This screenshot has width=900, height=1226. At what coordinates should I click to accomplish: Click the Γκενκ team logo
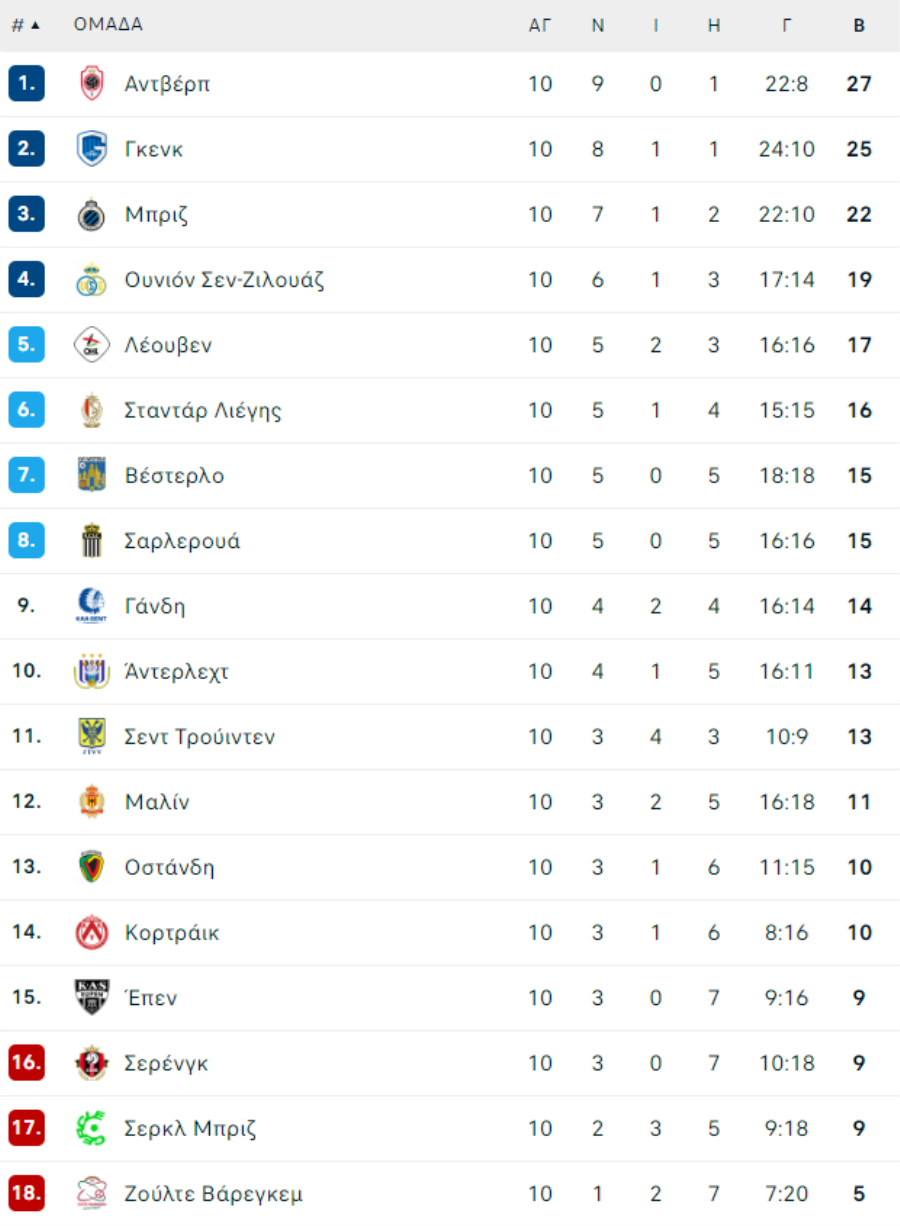(x=92, y=149)
